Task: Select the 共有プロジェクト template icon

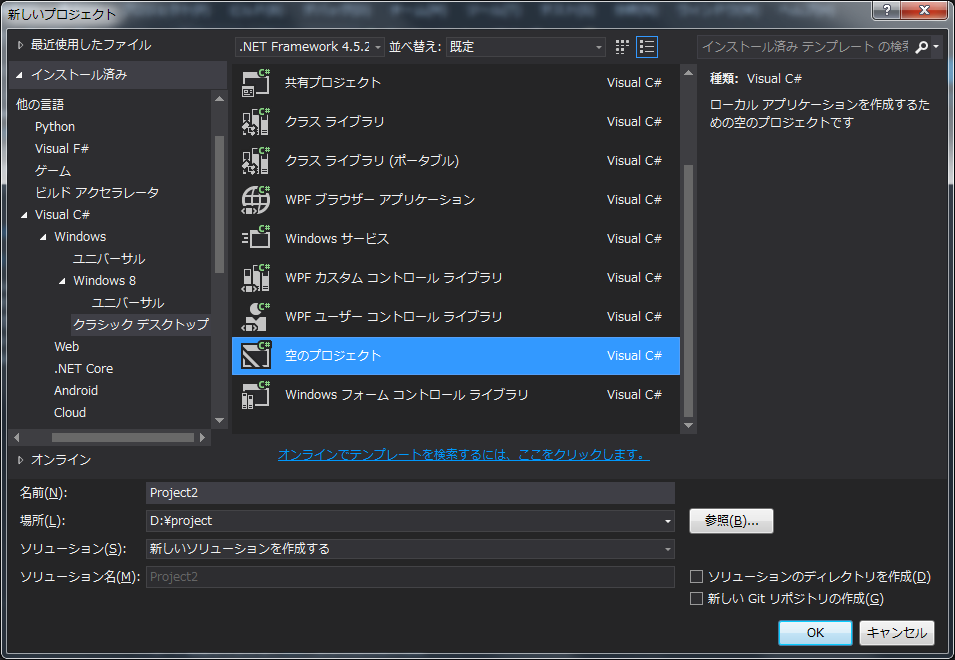Action: [x=256, y=82]
